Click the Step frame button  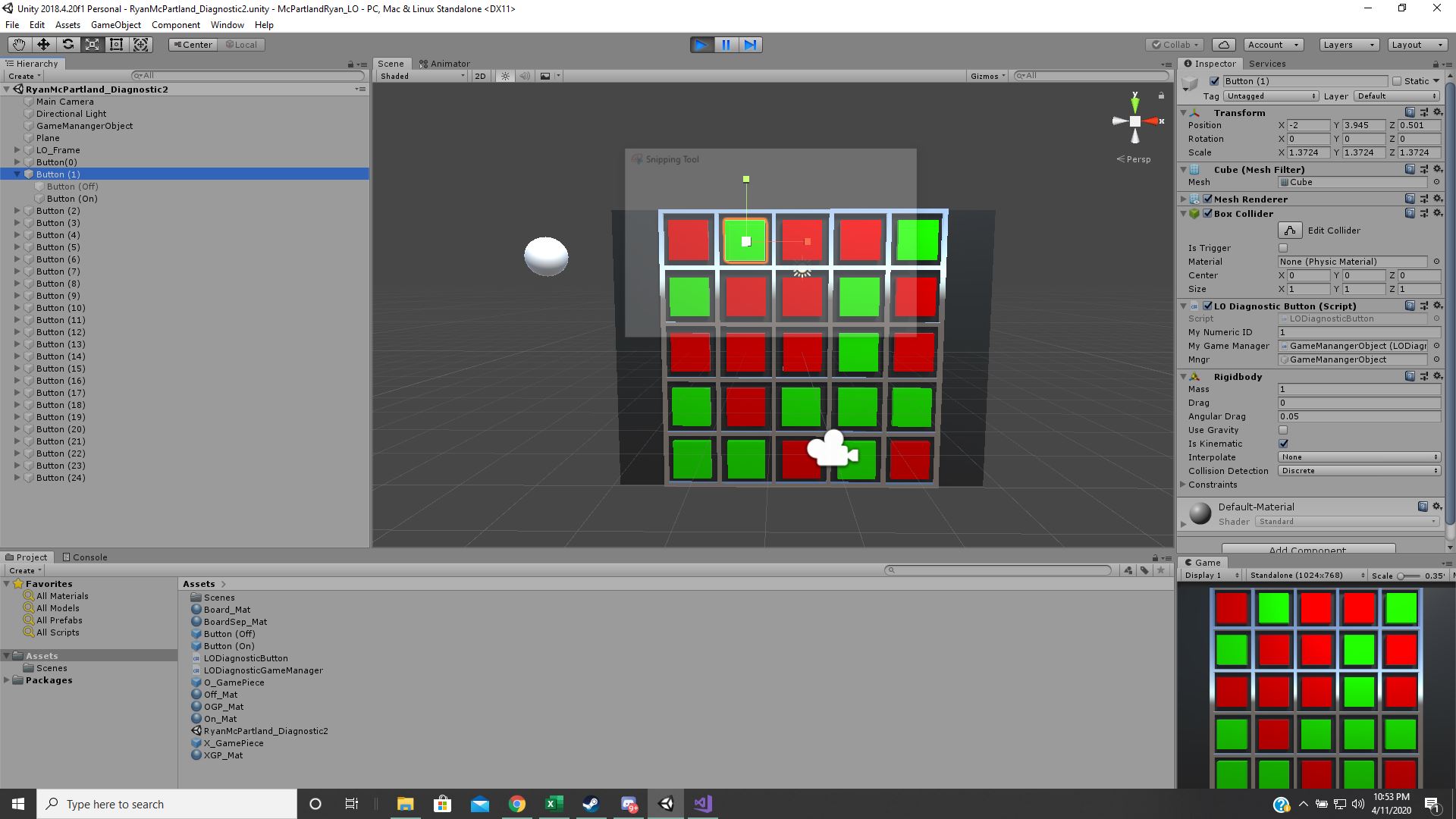click(x=750, y=45)
